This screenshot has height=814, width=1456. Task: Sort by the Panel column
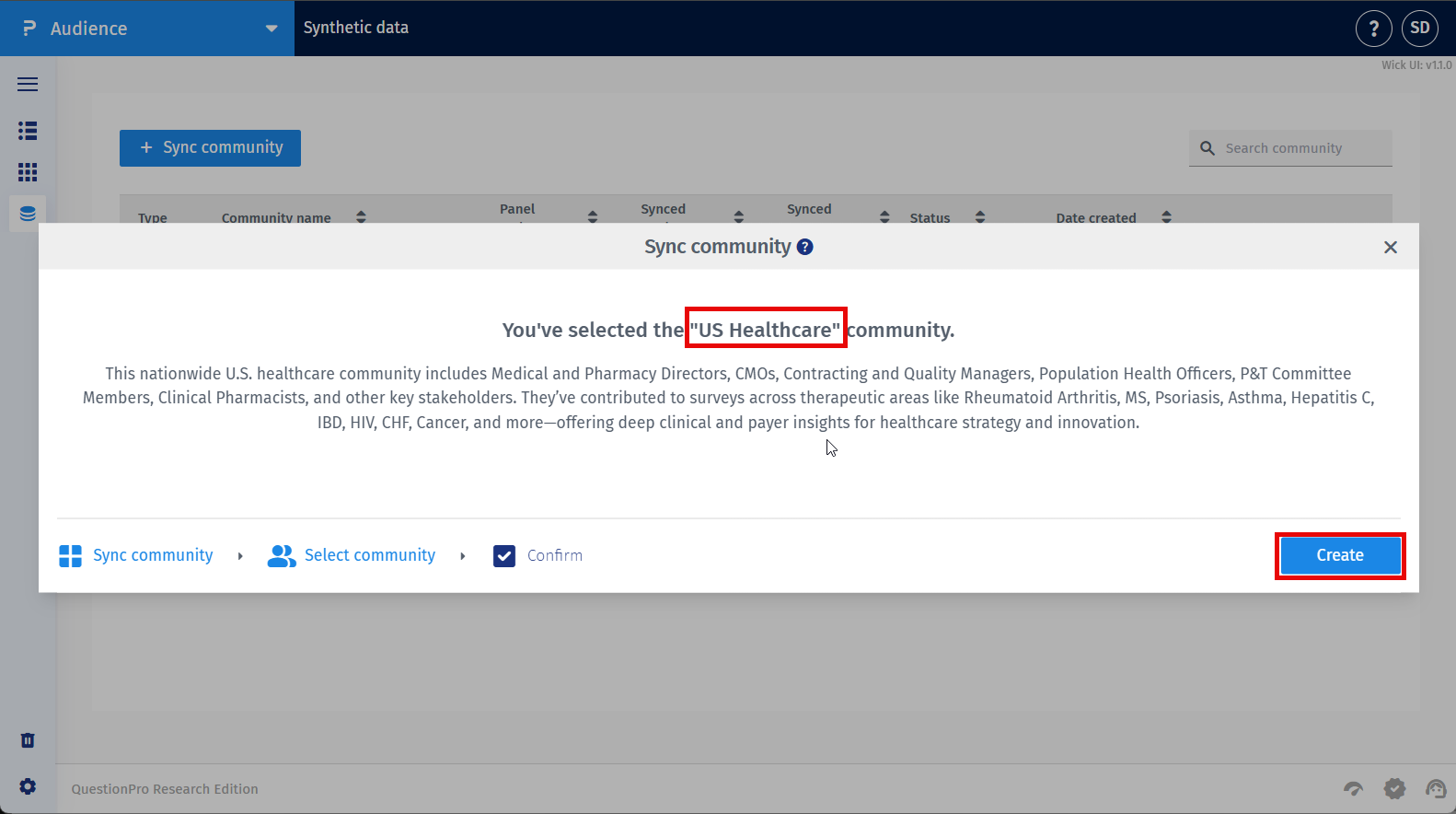593,217
